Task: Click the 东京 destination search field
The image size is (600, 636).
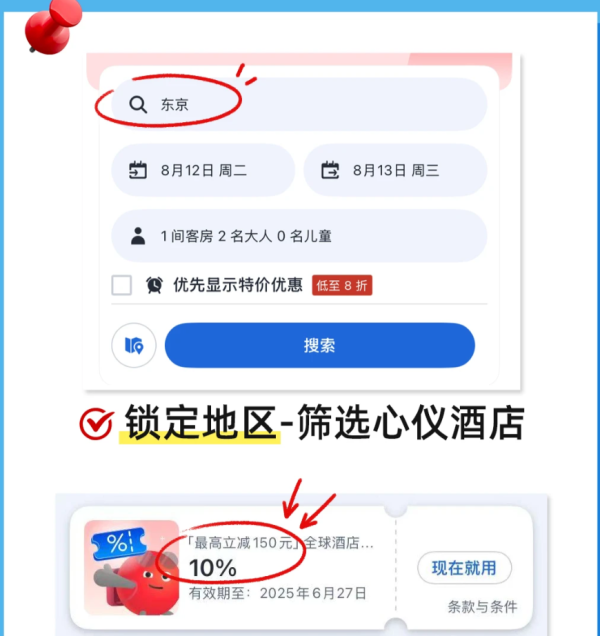Action: pos(299,104)
